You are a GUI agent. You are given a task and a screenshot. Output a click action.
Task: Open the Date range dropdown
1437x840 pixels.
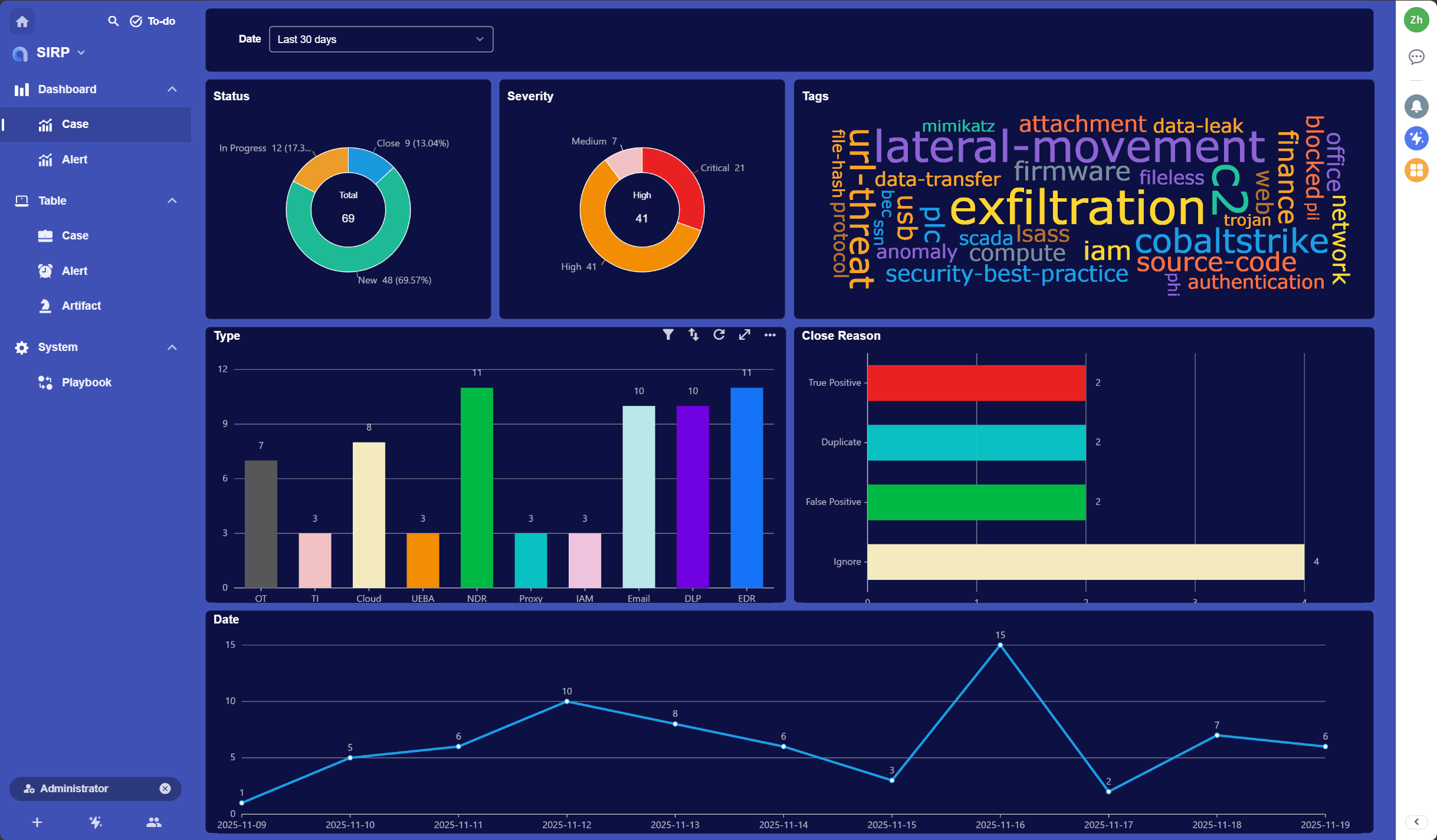click(380, 40)
